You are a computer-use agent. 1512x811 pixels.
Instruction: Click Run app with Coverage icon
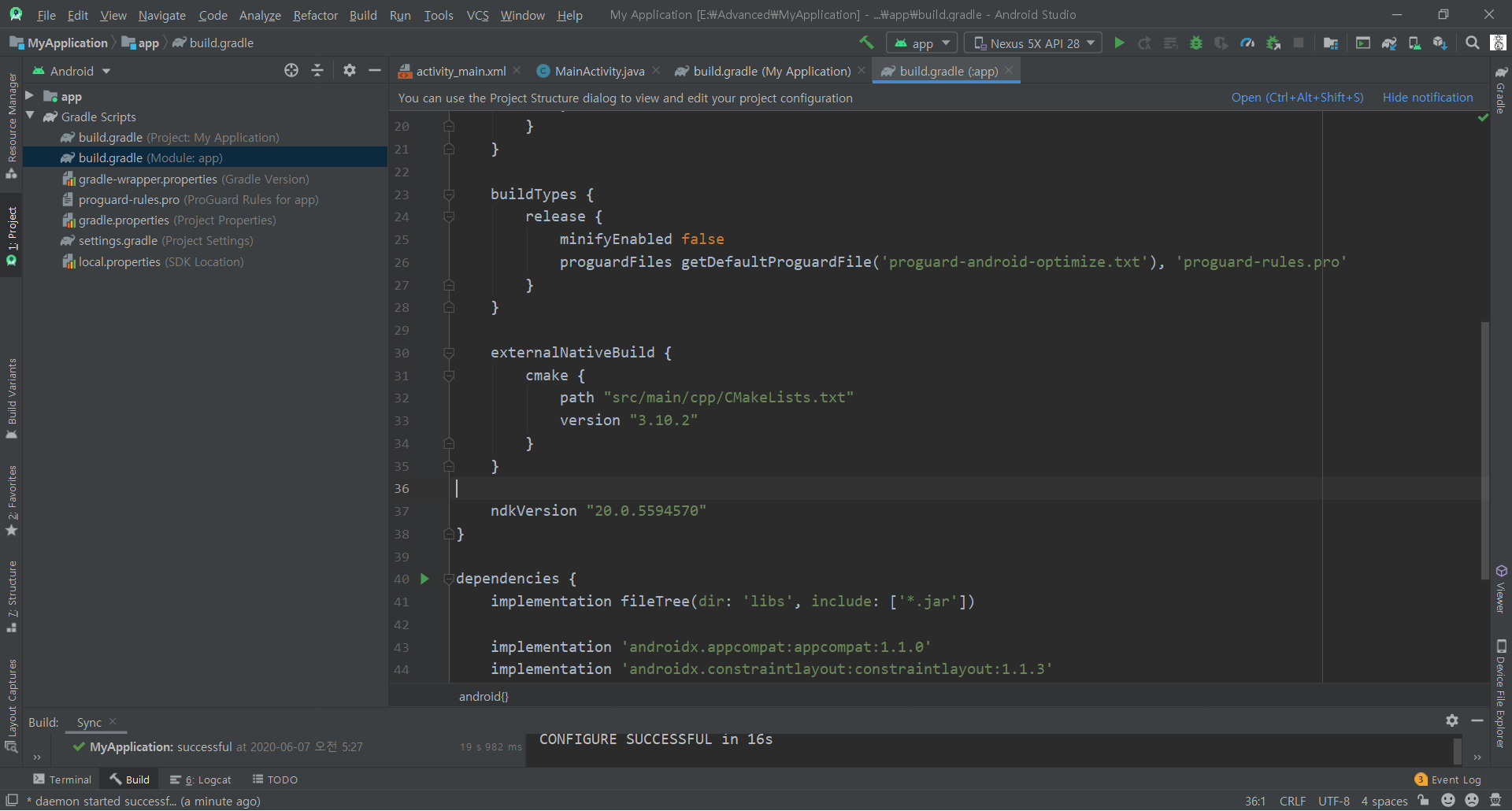click(1221, 43)
